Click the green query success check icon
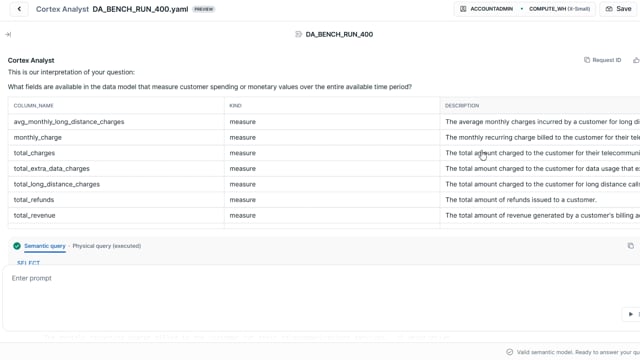This screenshot has width=640, height=360. 17,246
